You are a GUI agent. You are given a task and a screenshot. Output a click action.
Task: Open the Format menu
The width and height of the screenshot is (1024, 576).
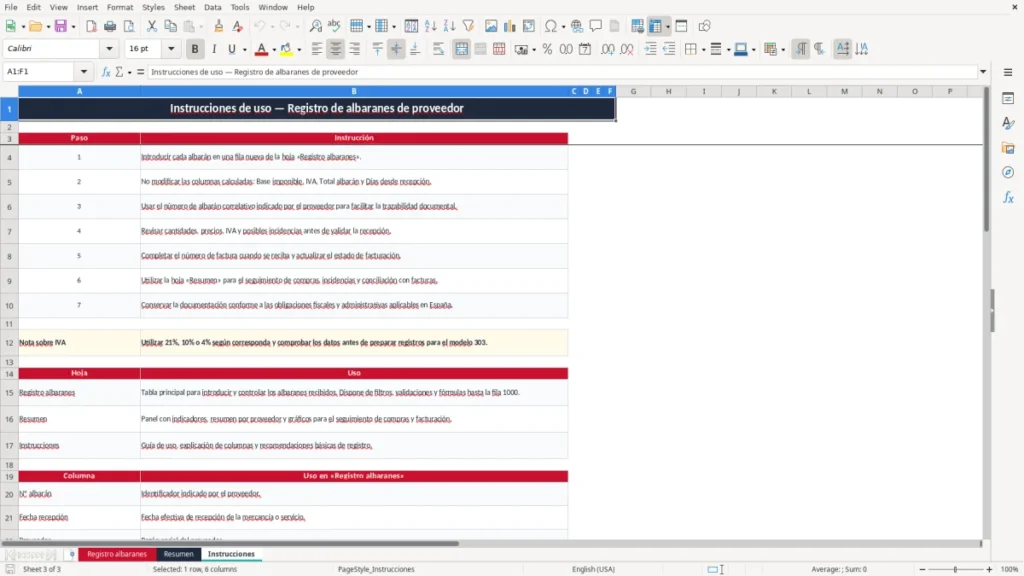120,7
